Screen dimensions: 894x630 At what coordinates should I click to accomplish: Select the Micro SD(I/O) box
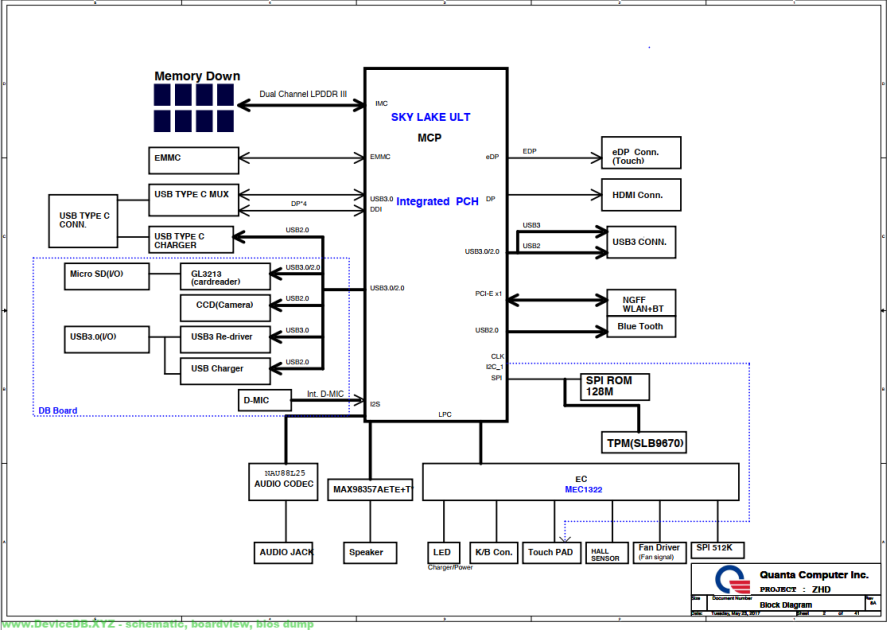click(107, 276)
